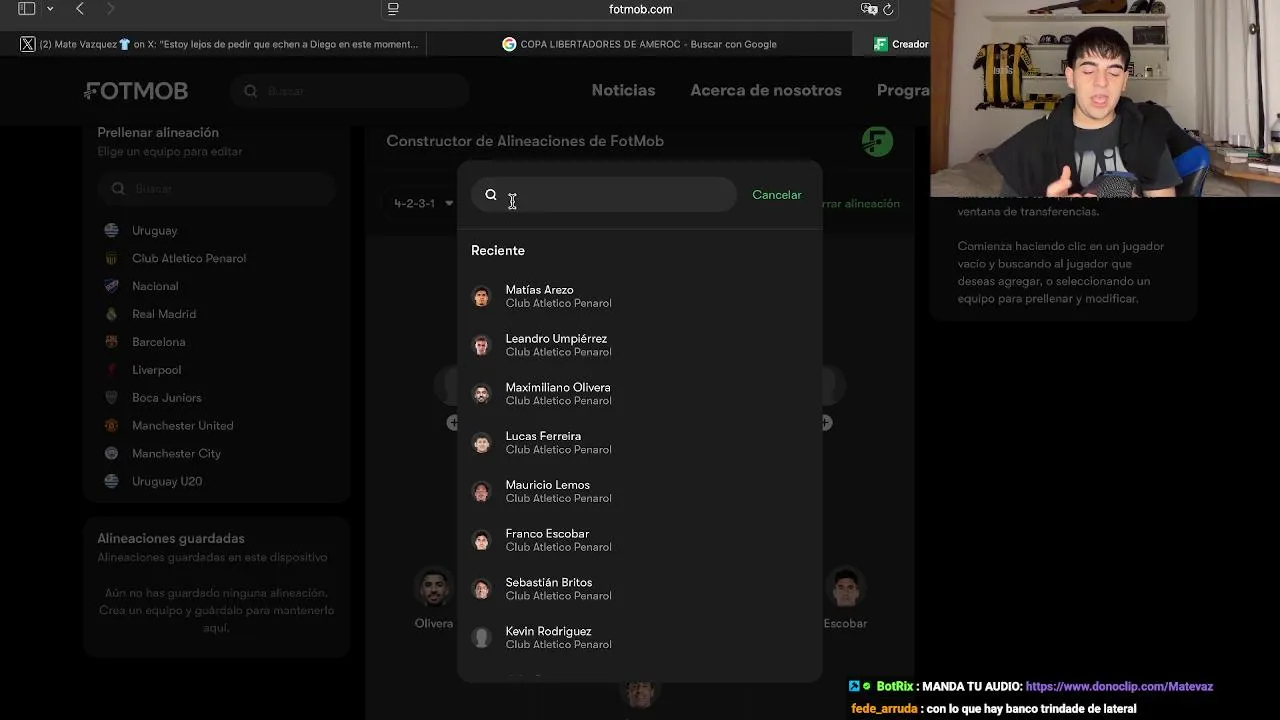Click the fotmob.com address bar
Screen dimensions: 1280x720
coord(640,9)
